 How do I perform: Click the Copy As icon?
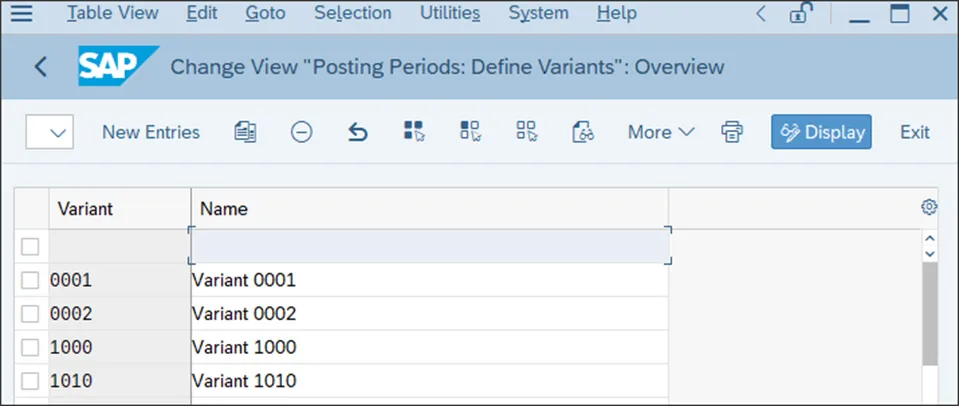pyautogui.click(x=245, y=132)
